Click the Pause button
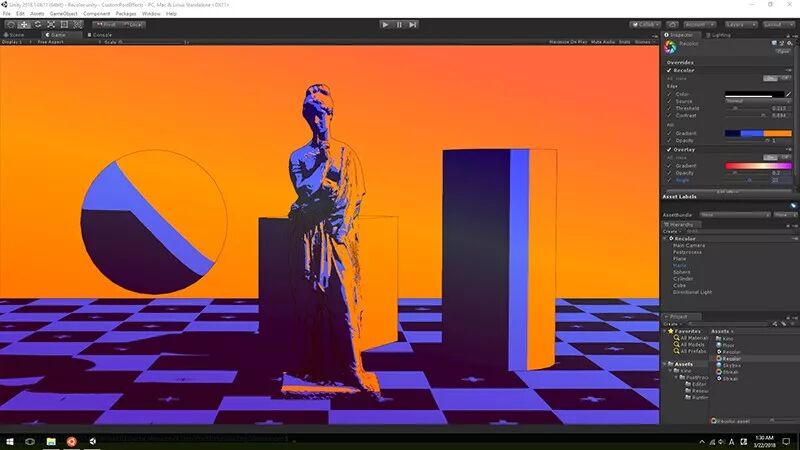This screenshot has height=450, width=800. point(399,24)
